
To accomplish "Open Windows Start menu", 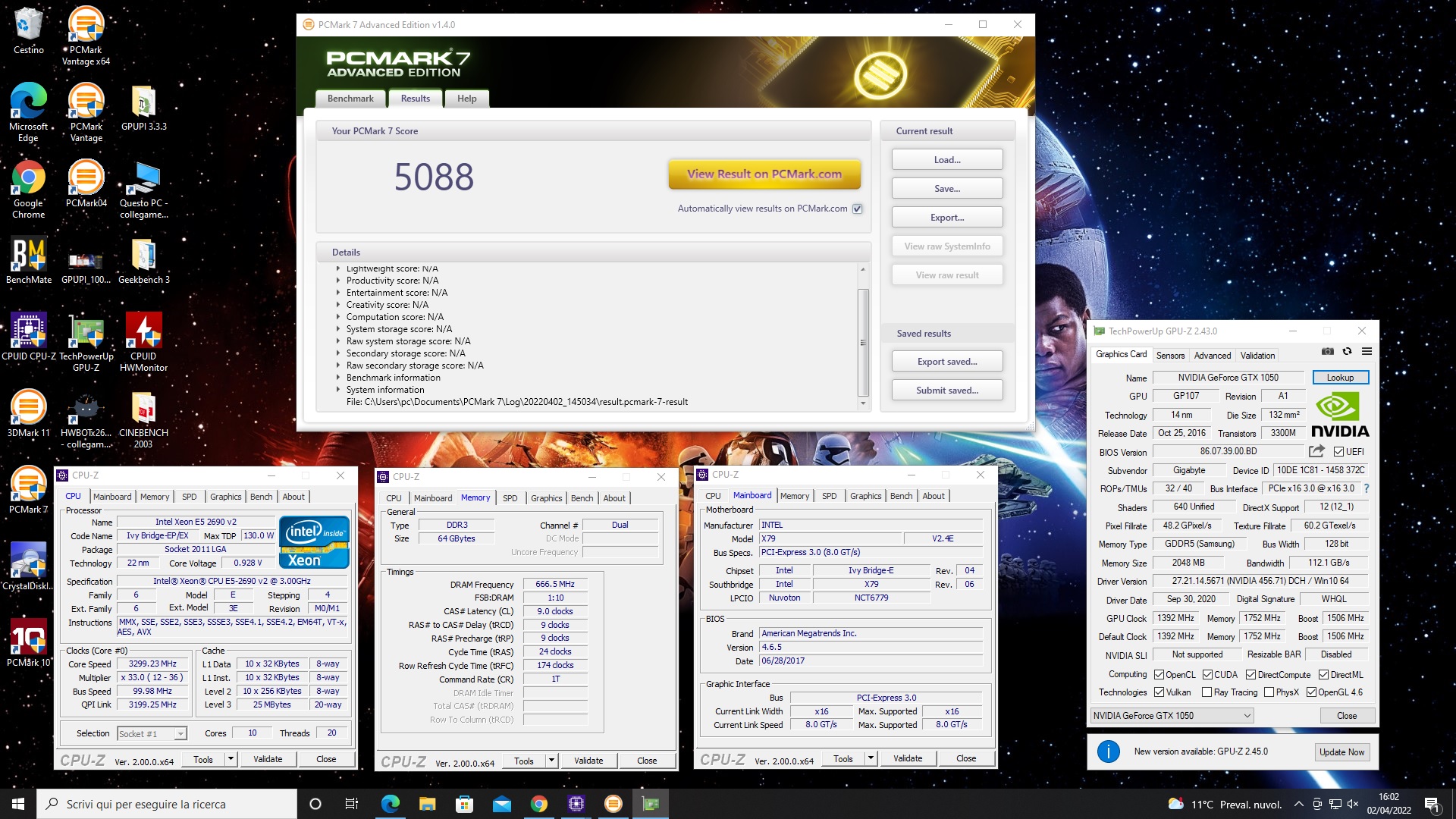I will point(18,804).
